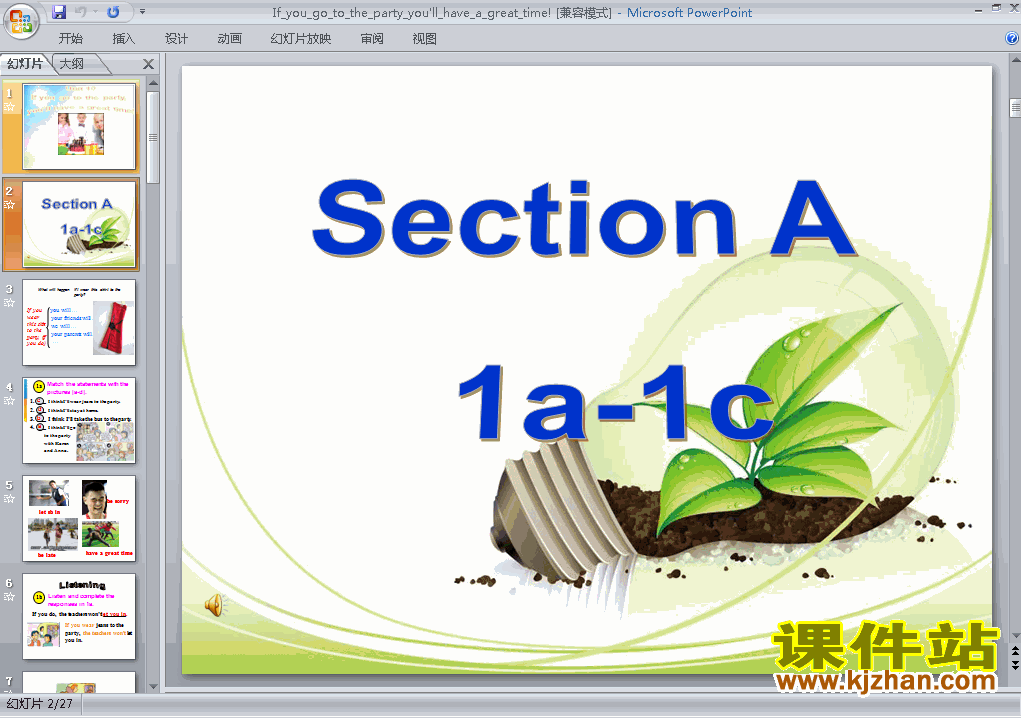Image resolution: width=1021 pixels, height=718 pixels.
Task: Select slide 5 photos thumbnail
Action: click(79, 518)
